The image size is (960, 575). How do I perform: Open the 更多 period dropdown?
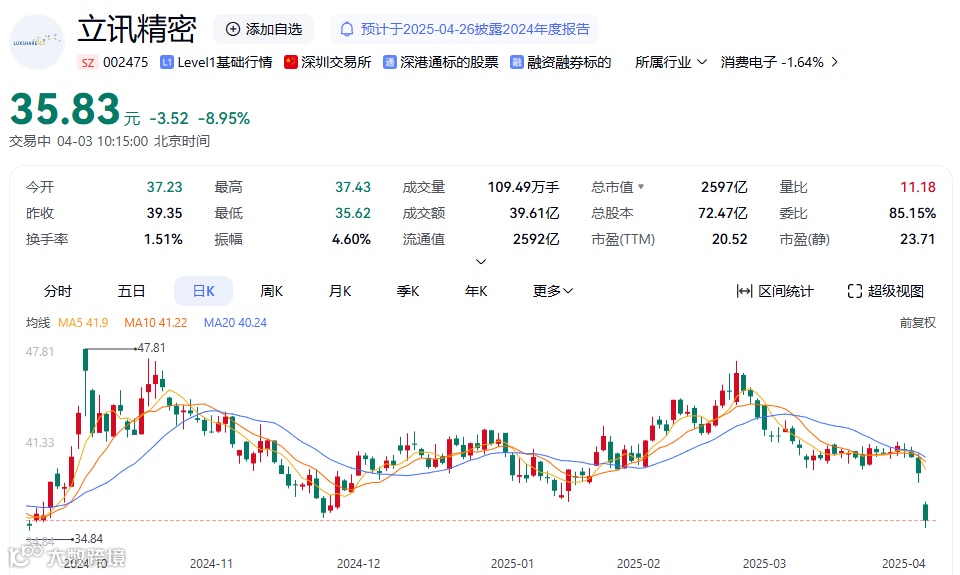(553, 291)
